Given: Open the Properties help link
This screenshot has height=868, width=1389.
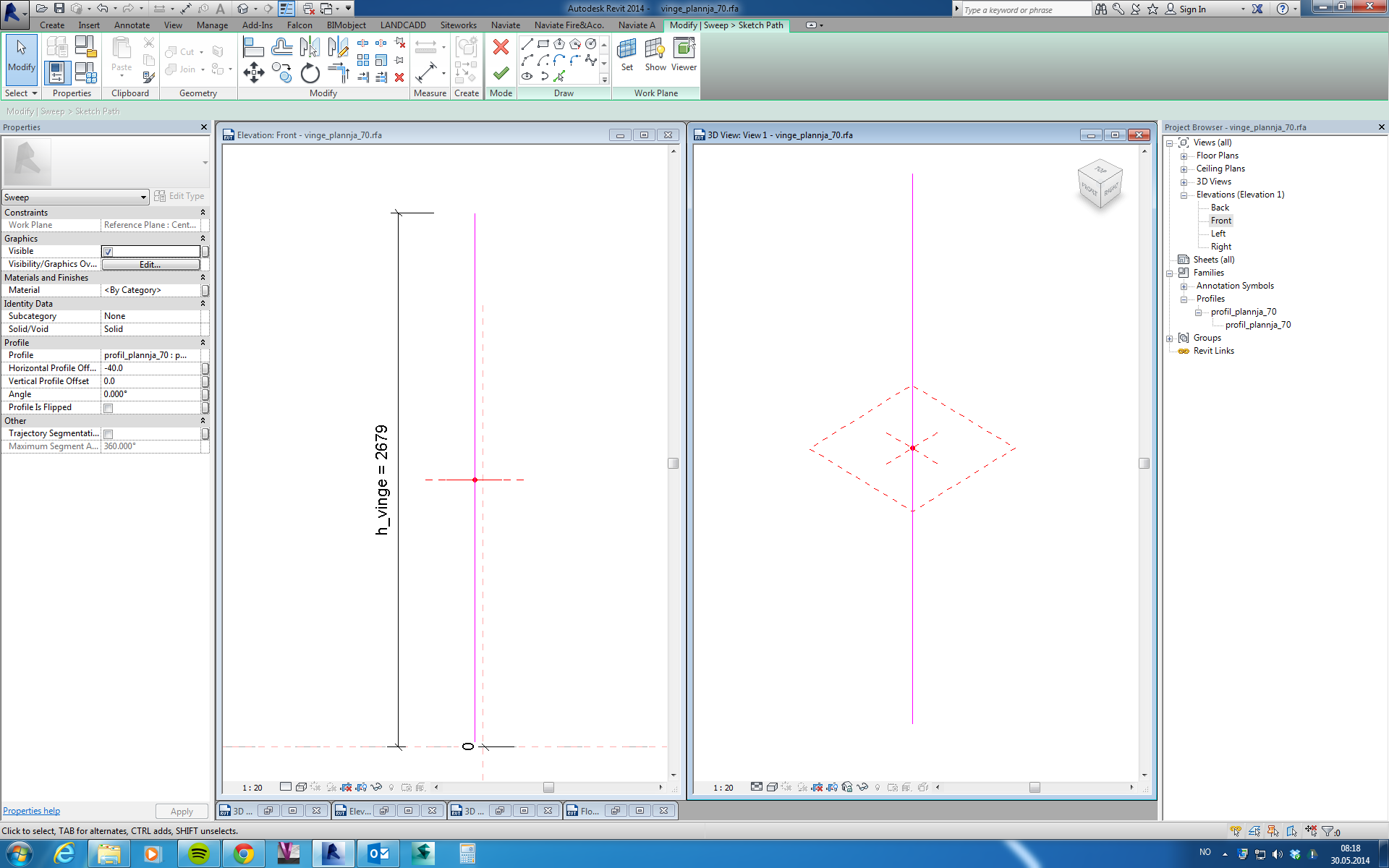Looking at the screenshot, I should [32, 811].
